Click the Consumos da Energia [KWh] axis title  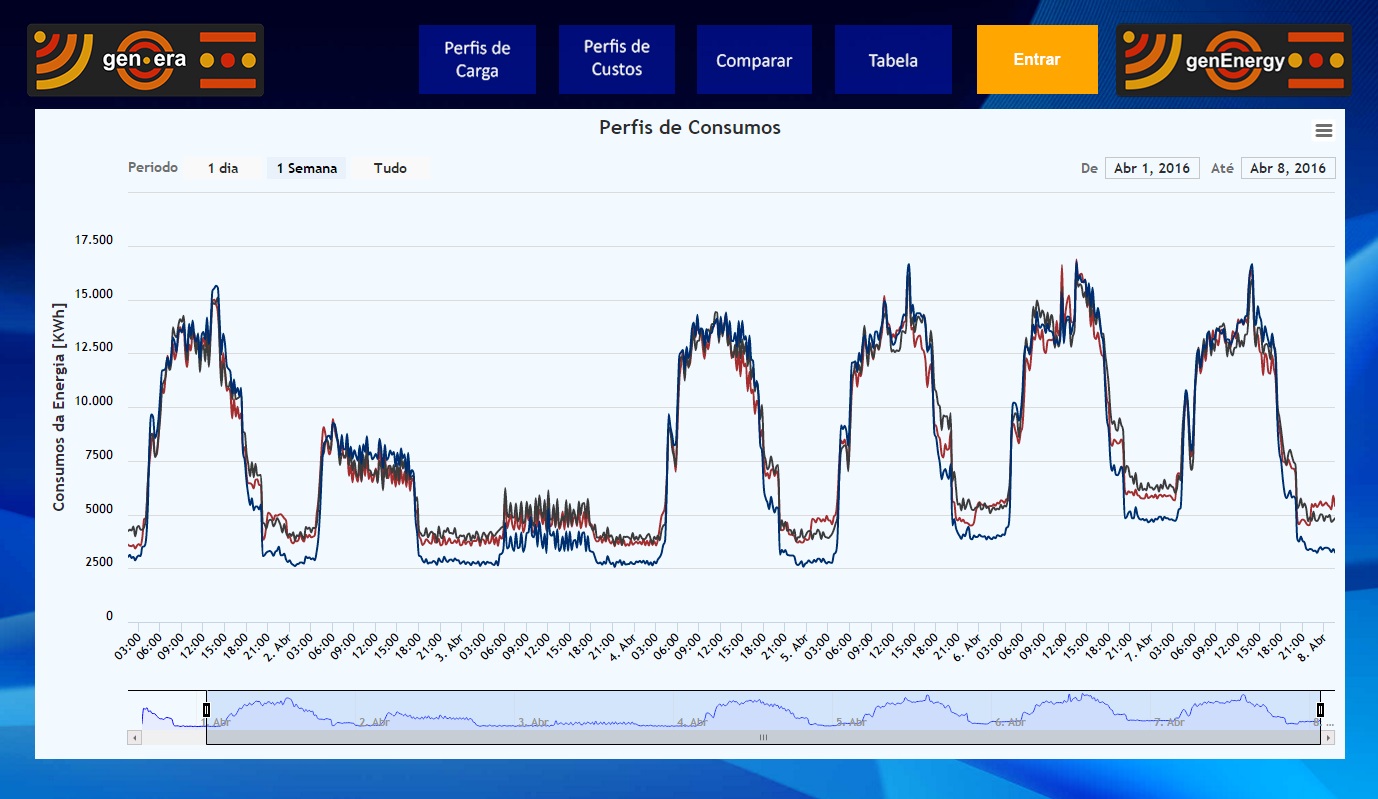click(x=59, y=406)
